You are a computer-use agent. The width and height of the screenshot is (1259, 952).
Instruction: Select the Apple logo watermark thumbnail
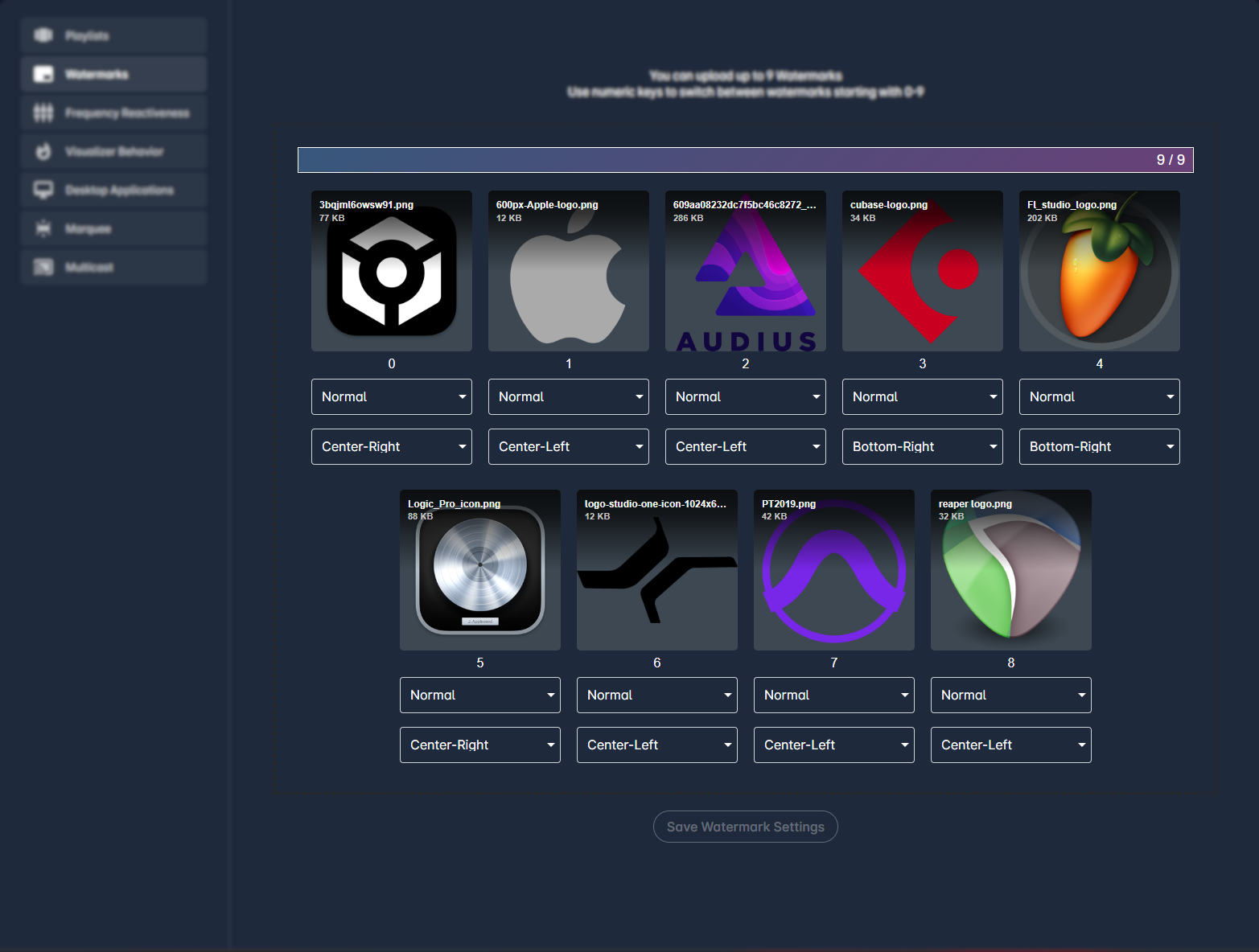pos(568,271)
